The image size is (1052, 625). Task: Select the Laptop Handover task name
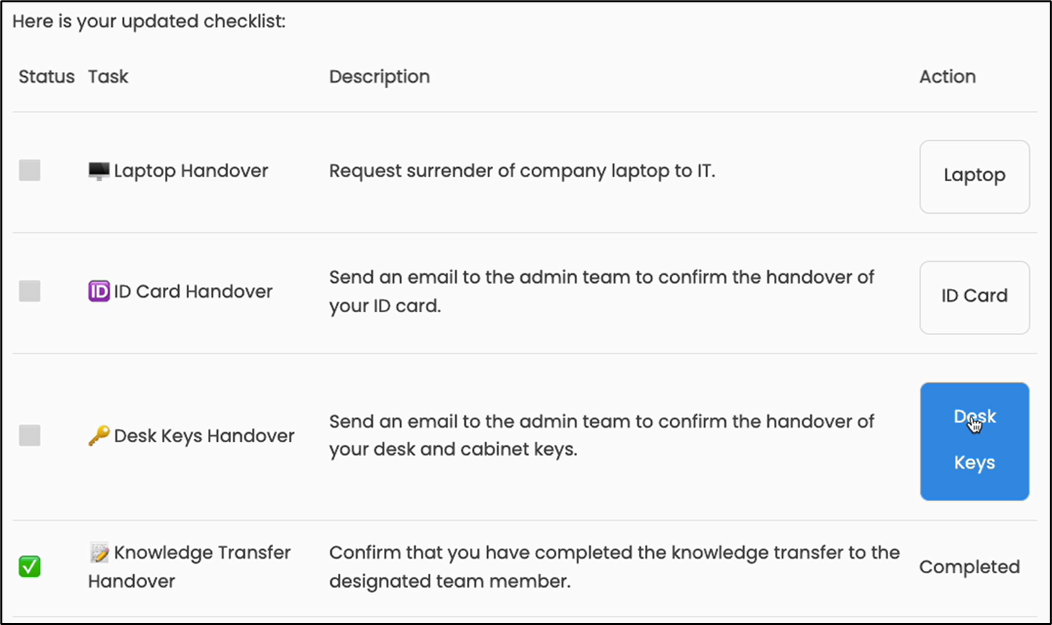point(191,171)
